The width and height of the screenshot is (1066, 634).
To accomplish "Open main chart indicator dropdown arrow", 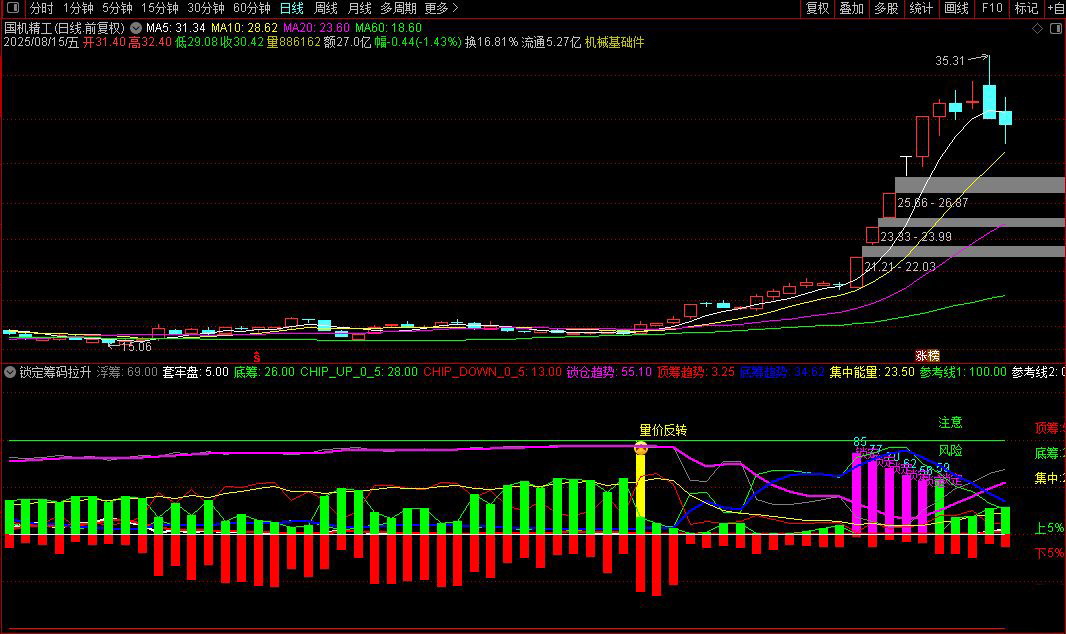I will tap(136, 28).
